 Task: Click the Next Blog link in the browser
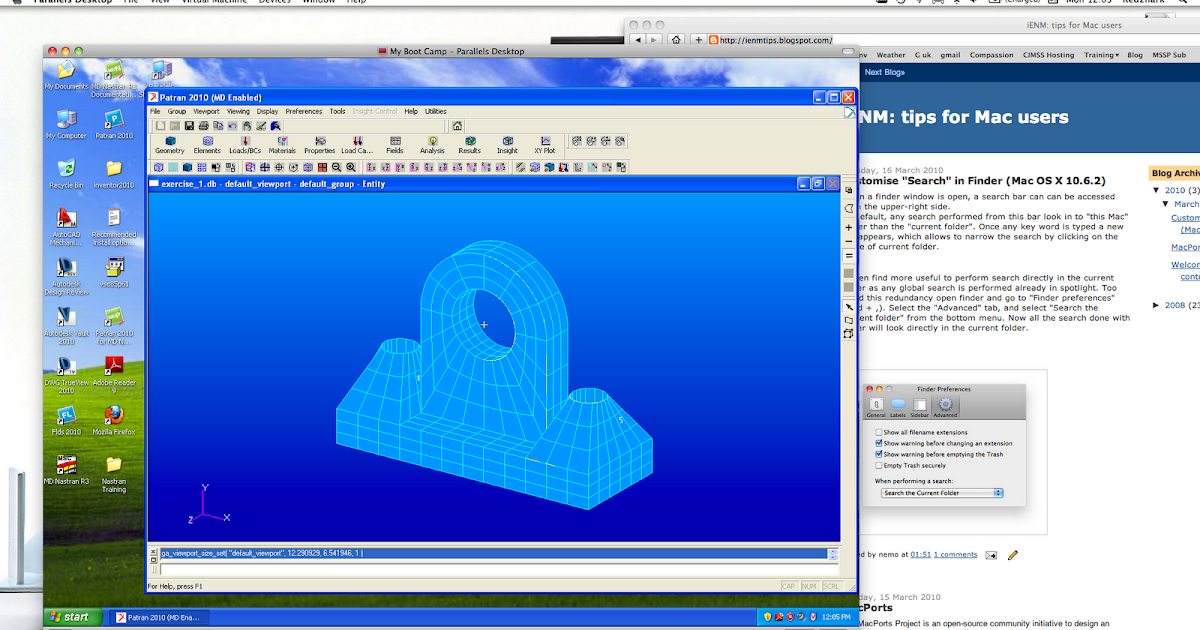[884, 72]
